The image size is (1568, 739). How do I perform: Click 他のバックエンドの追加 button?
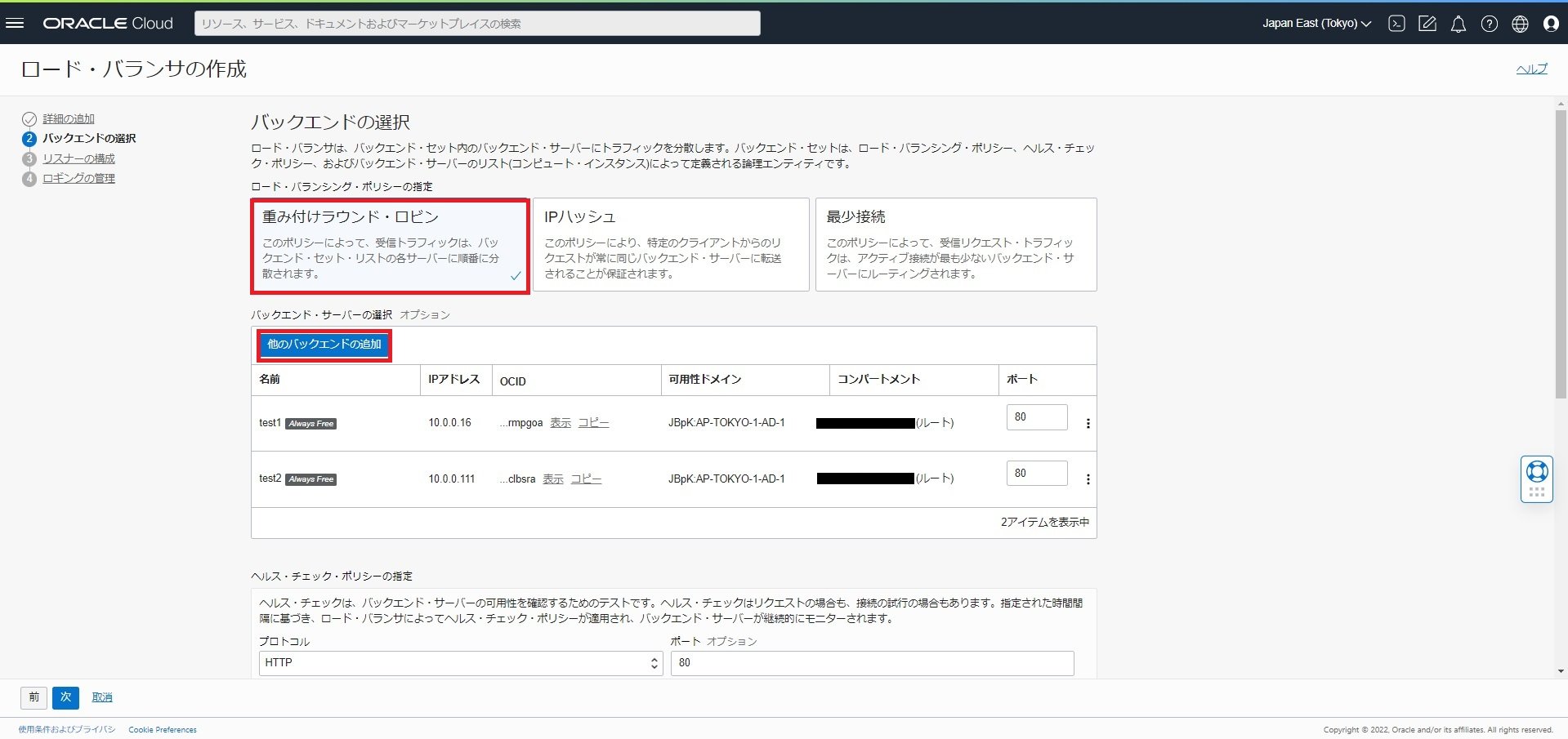tap(324, 345)
